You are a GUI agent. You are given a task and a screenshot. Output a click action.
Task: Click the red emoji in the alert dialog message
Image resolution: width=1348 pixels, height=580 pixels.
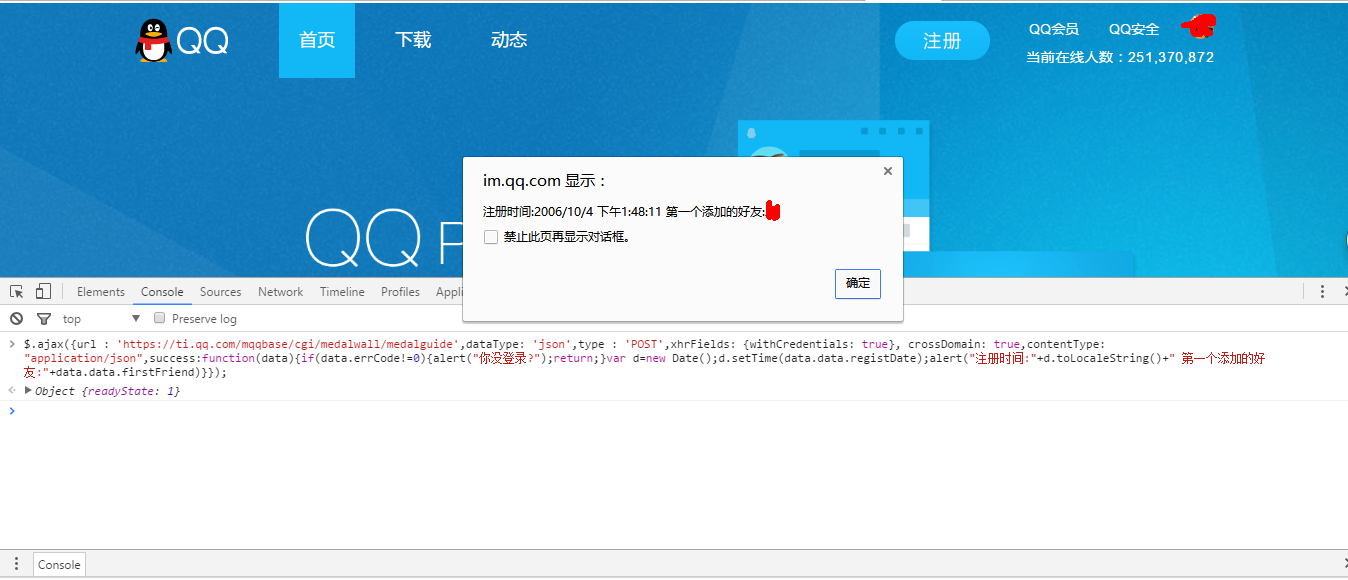point(774,209)
